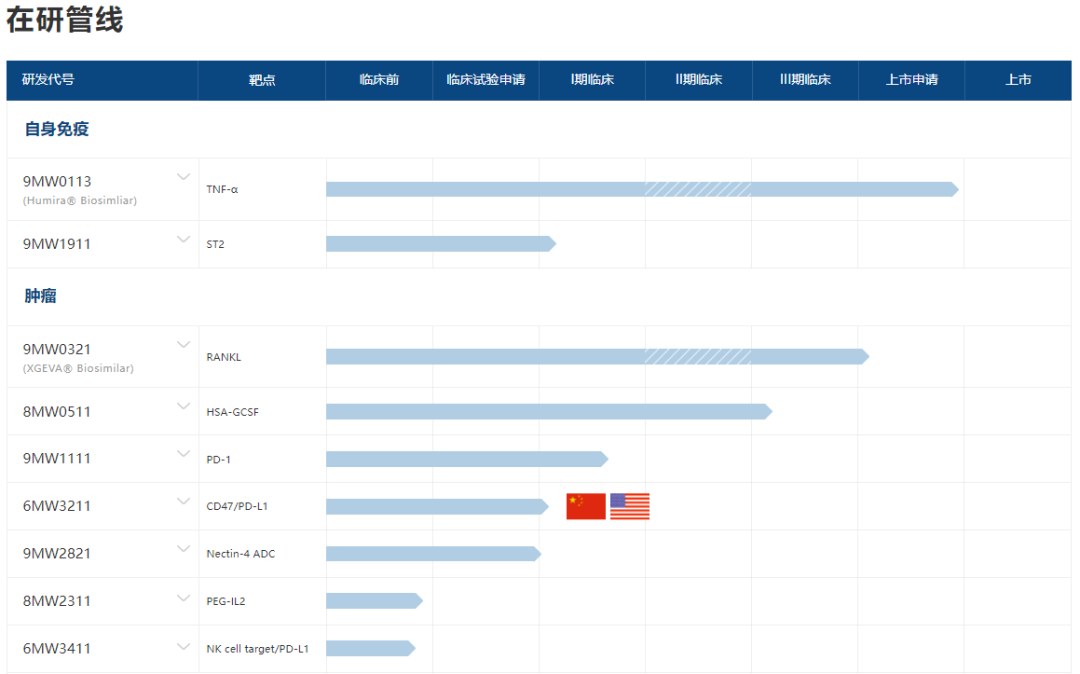Expand the 8MW2311 row chevron
1080x674 pixels.
[183, 598]
